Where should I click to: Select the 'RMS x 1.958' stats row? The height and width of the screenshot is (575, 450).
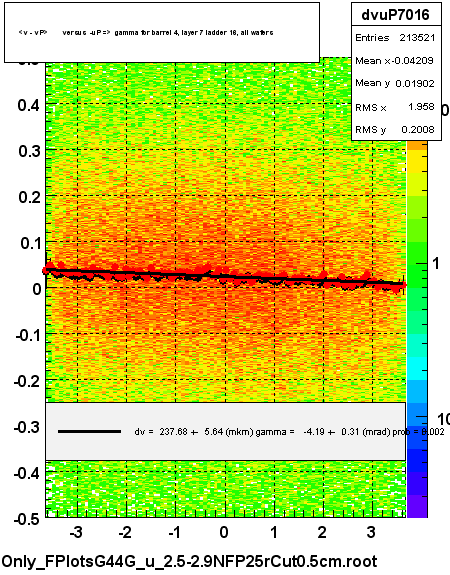coord(395,107)
